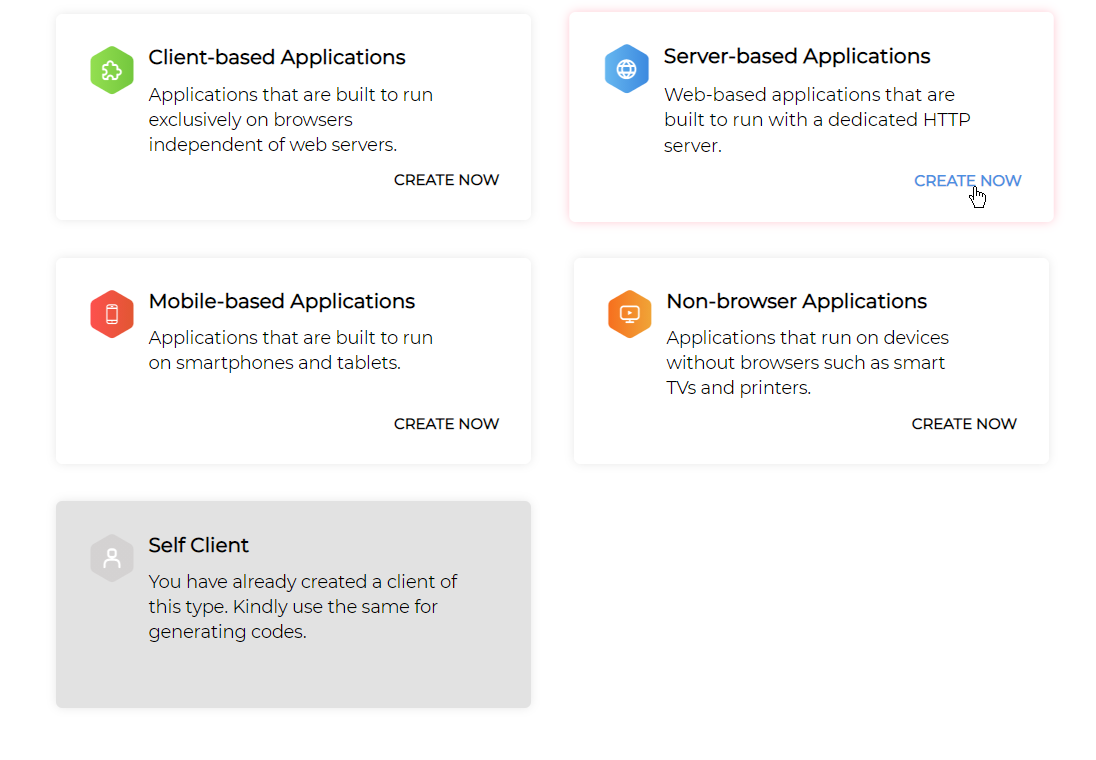Click the blue globe Server-based Applications icon
Viewport: 1096px width, 760px height.
627,69
